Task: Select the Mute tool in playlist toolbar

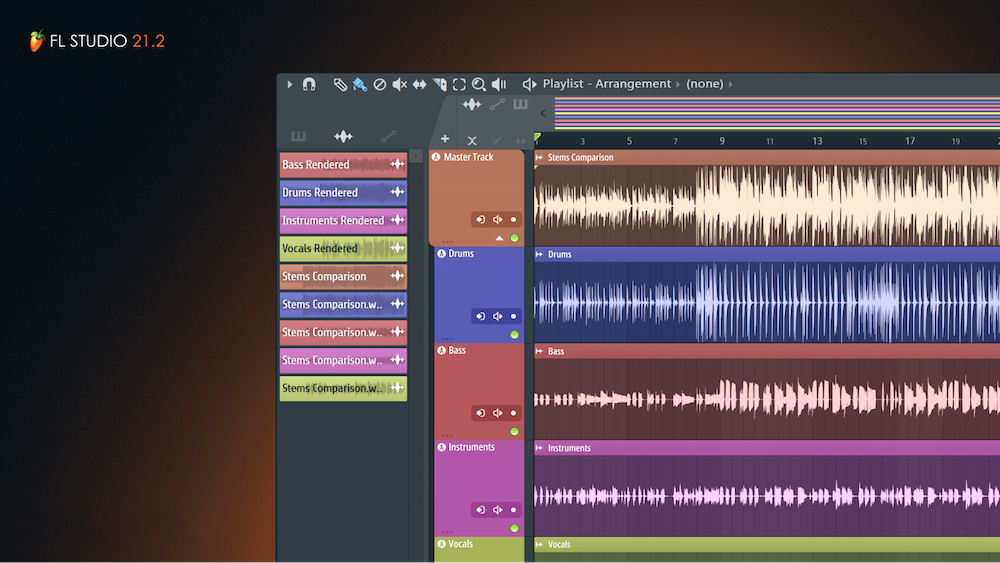Action: tap(399, 85)
